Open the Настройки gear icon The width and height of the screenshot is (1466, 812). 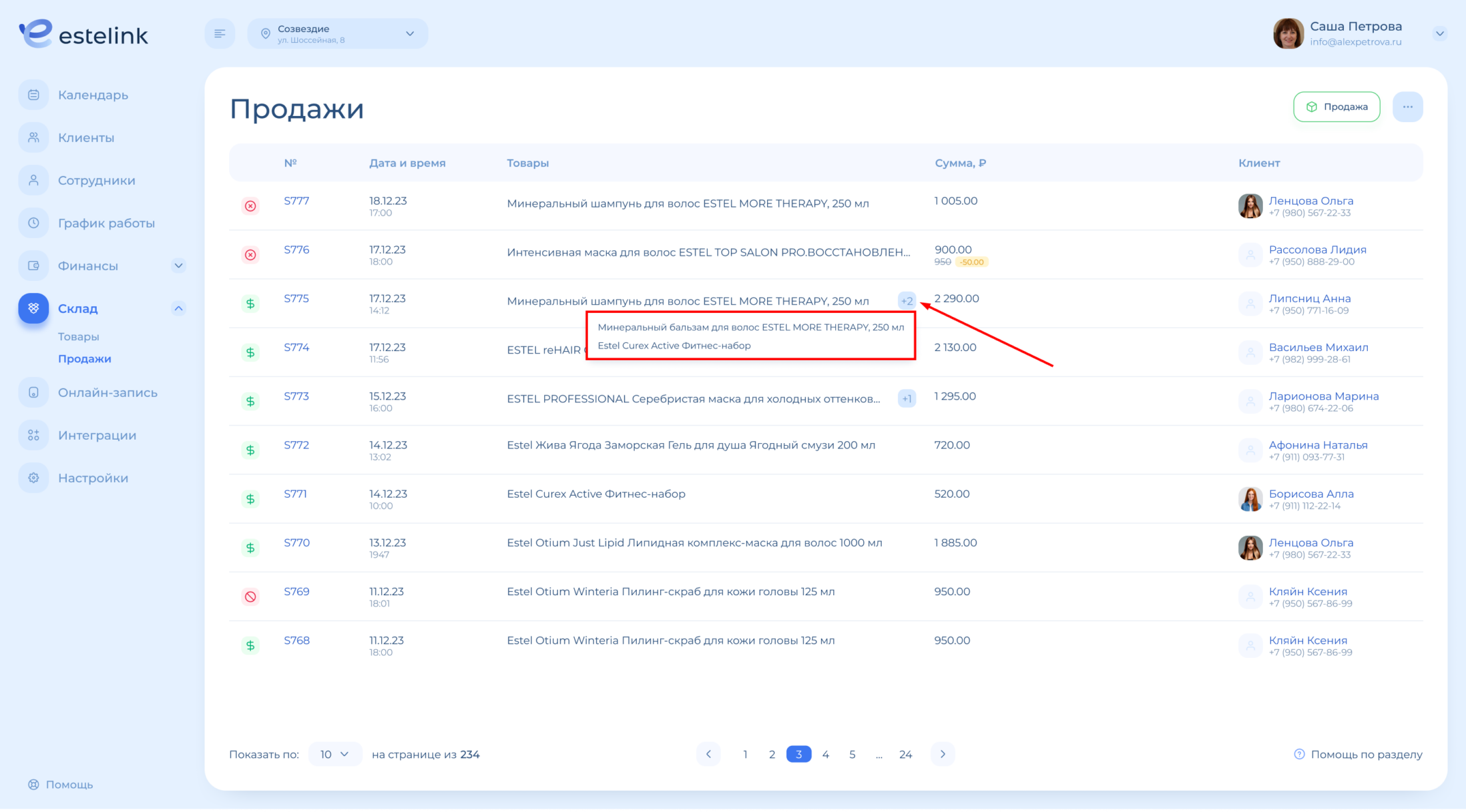tap(33, 478)
